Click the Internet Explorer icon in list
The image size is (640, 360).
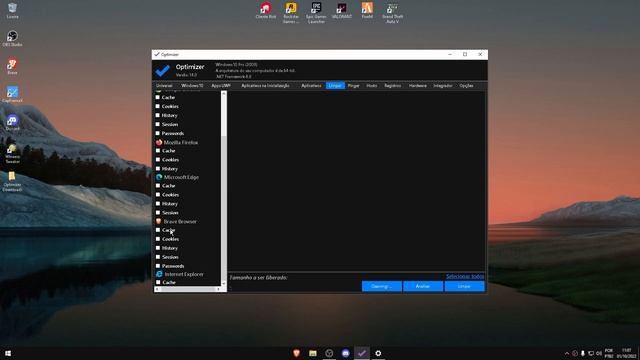tap(159, 274)
